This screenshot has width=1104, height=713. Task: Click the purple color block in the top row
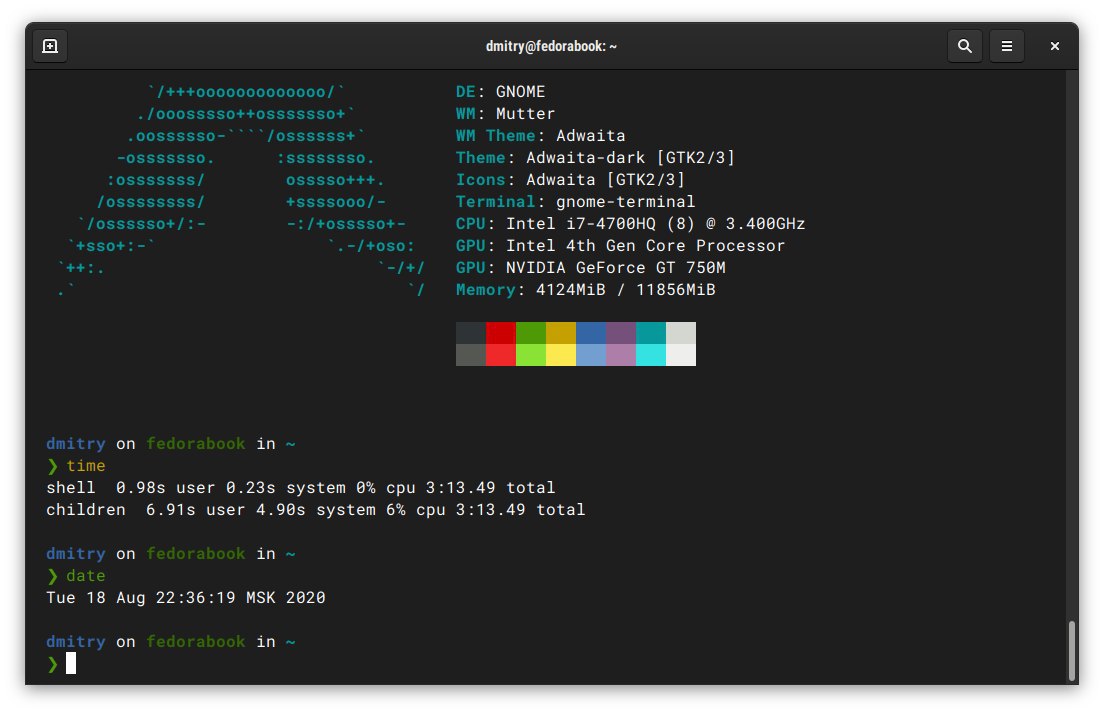click(x=621, y=333)
